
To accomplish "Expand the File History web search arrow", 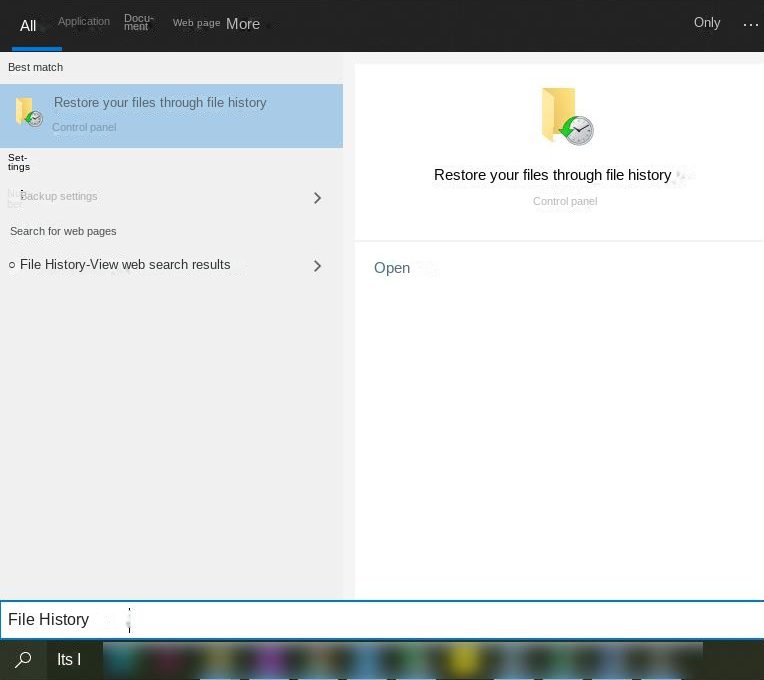I will [x=317, y=266].
